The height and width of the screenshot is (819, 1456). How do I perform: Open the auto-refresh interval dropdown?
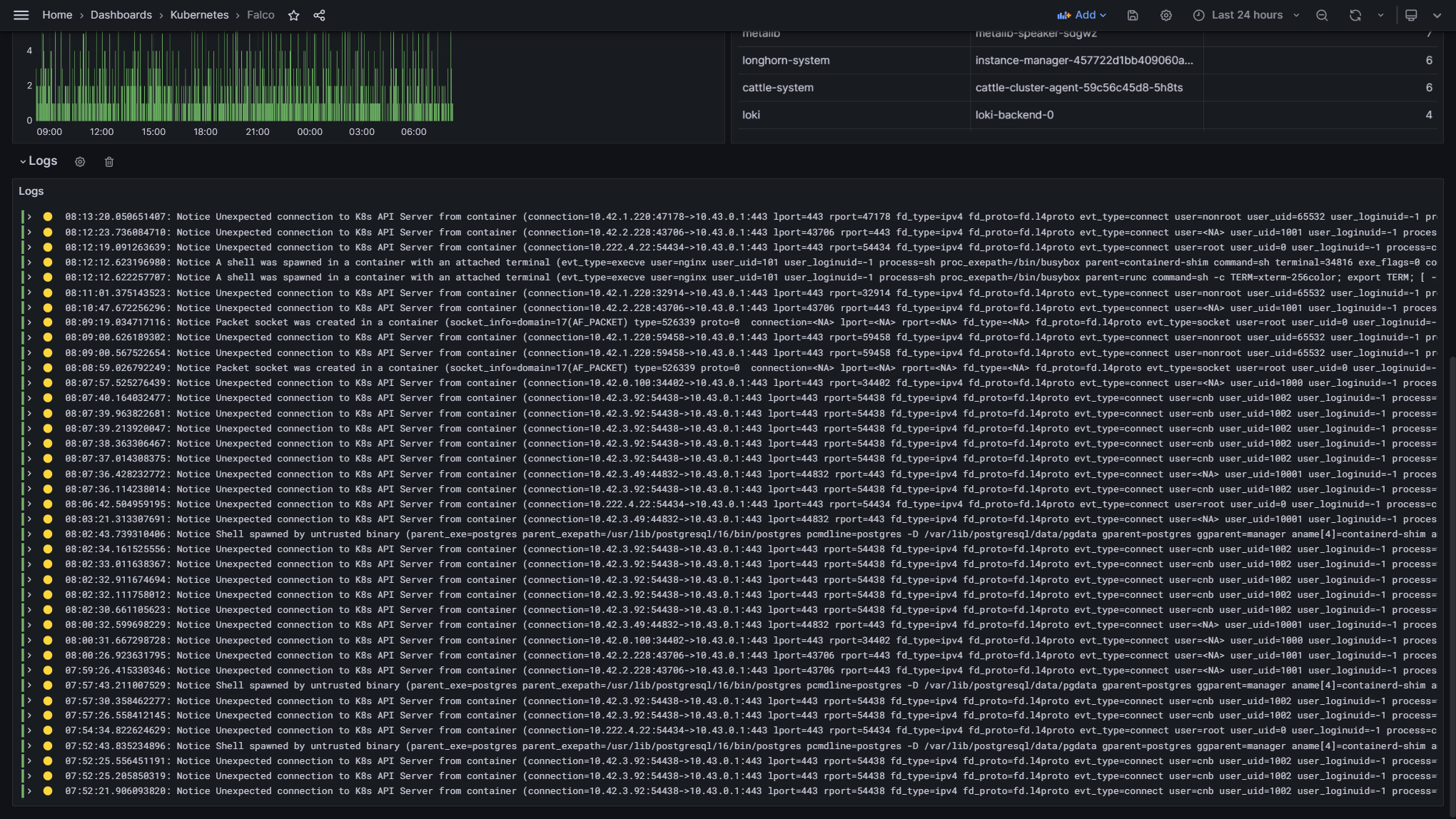[1380, 15]
